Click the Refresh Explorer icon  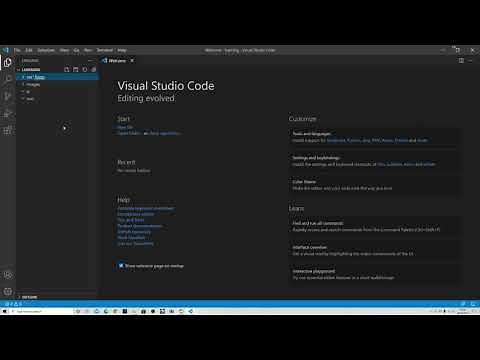pos(85,69)
